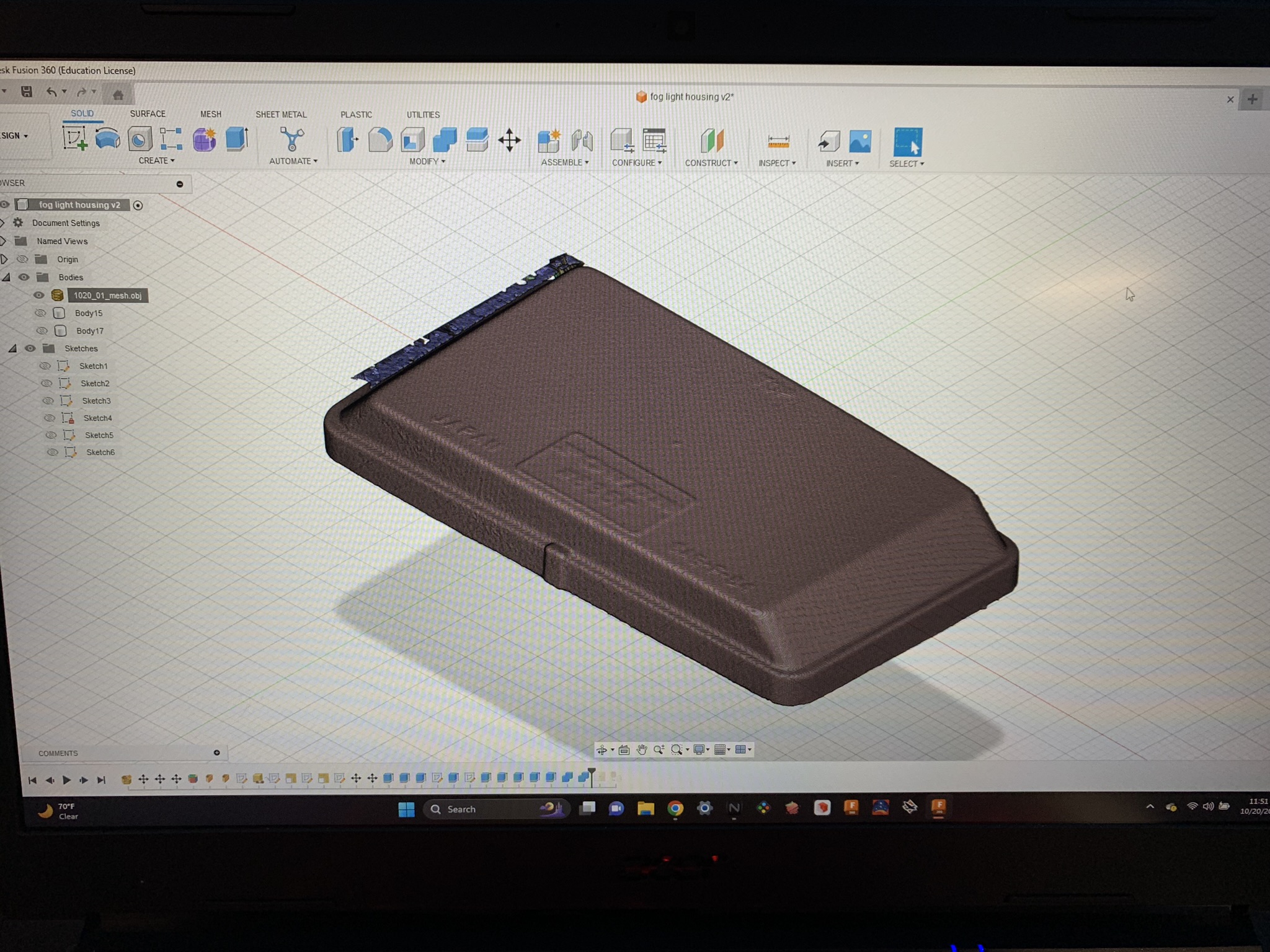Select the Create Form tool icon
Viewport: 1270px width, 952px height.
(204, 139)
